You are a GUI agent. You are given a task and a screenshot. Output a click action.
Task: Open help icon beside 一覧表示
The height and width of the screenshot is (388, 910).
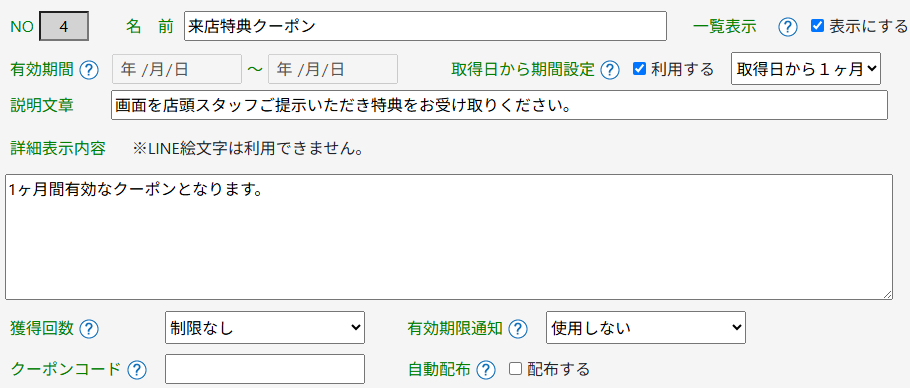tap(788, 27)
